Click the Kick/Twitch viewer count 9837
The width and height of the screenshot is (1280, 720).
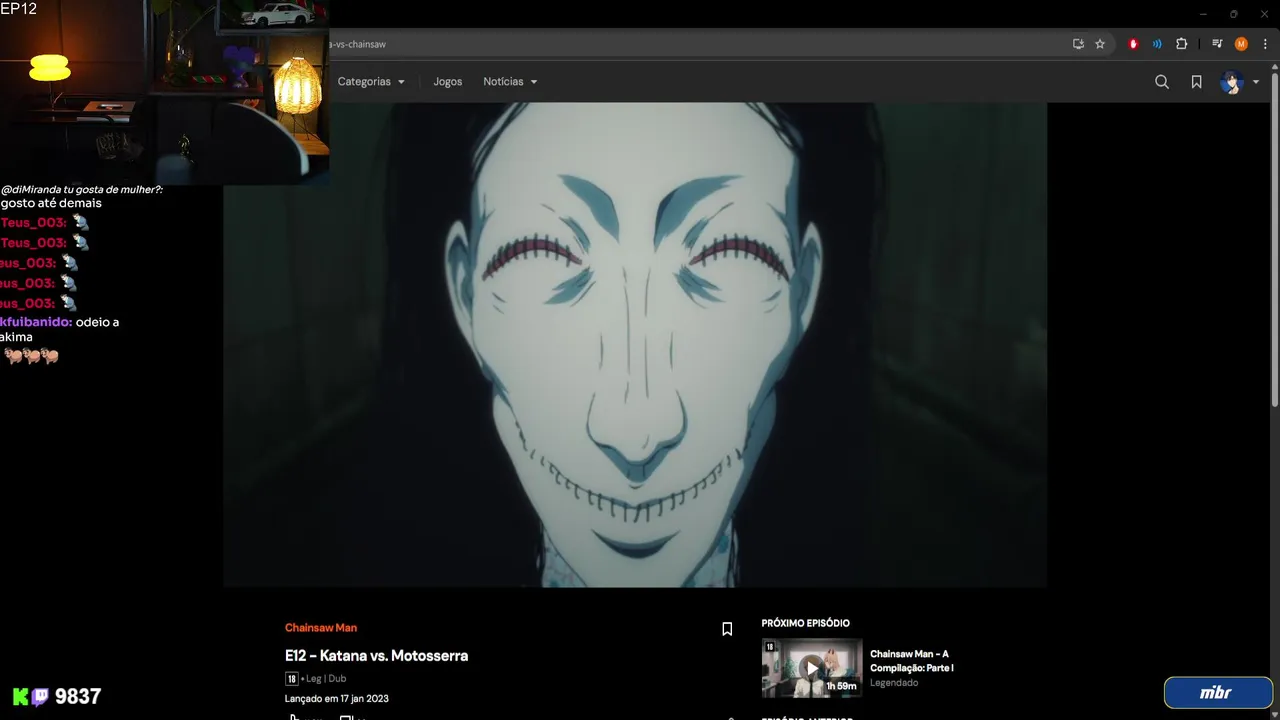click(x=77, y=697)
